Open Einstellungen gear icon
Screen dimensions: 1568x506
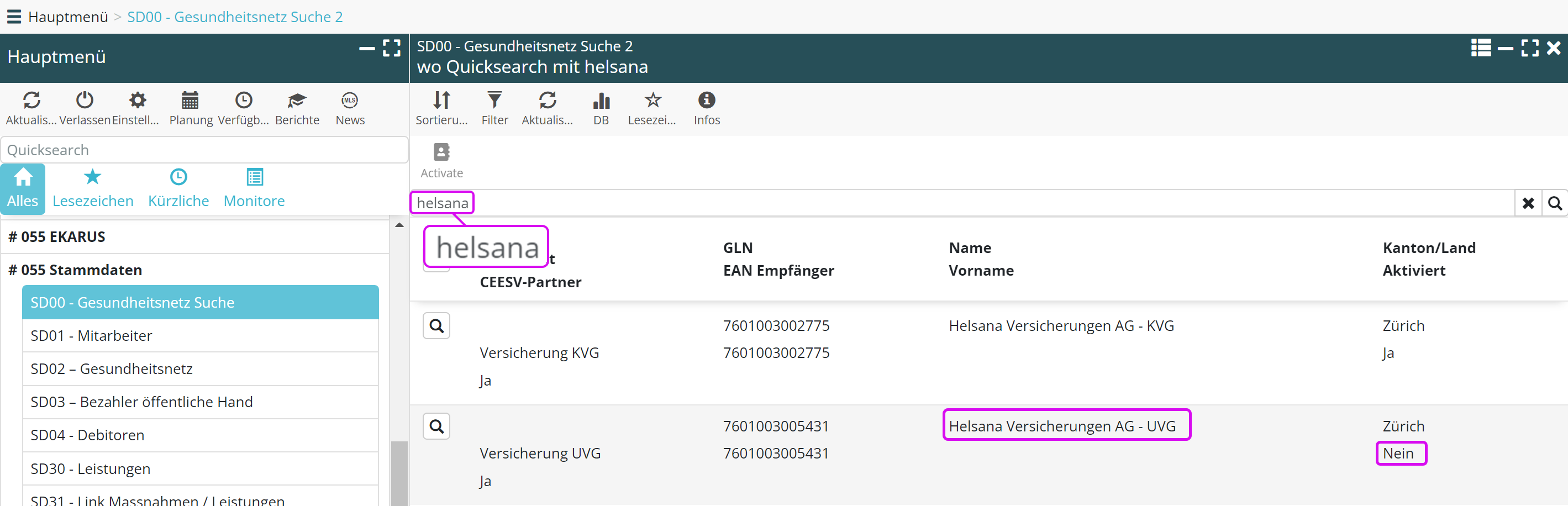click(x=138, y=101)
